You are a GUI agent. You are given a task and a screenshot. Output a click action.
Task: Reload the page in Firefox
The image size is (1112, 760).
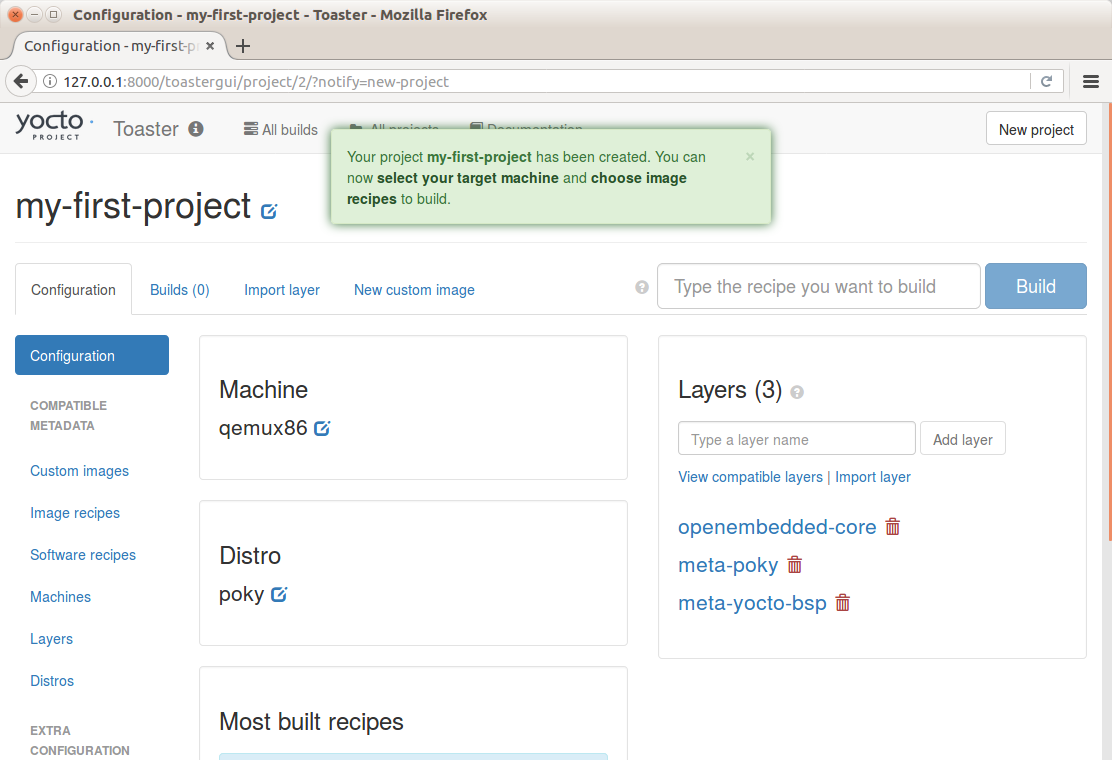(x=1046, y=82)
